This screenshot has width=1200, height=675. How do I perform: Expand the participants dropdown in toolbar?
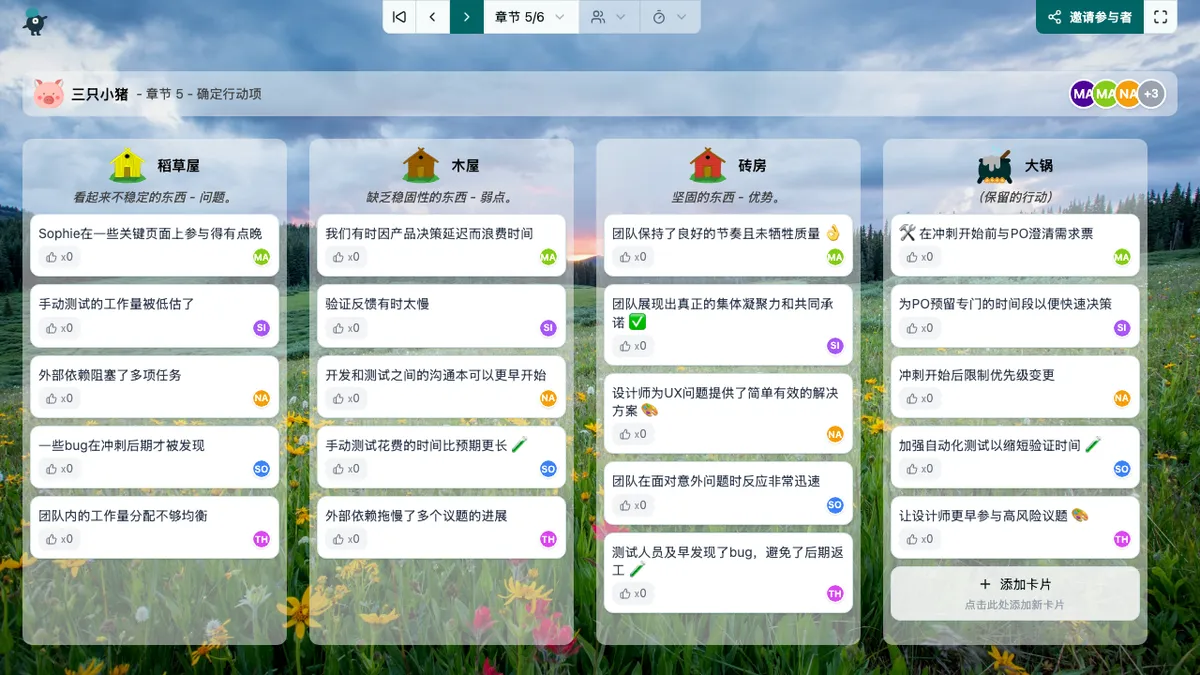pyautogui.click(x=608, y=17)
